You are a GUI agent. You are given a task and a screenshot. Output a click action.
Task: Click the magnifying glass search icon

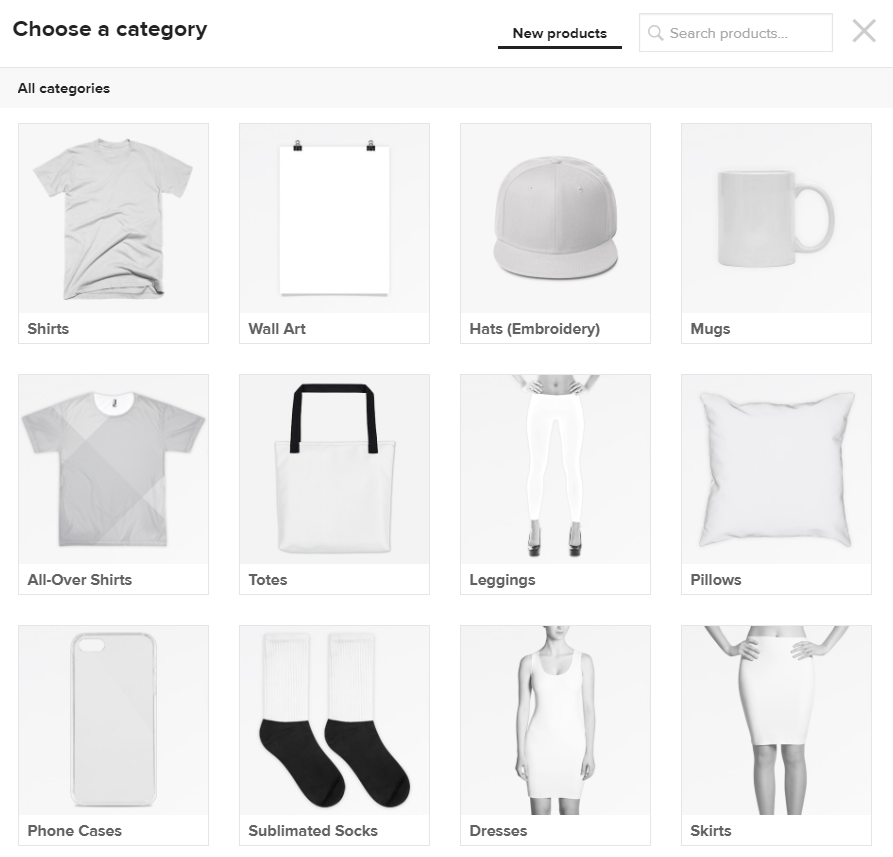656,33
